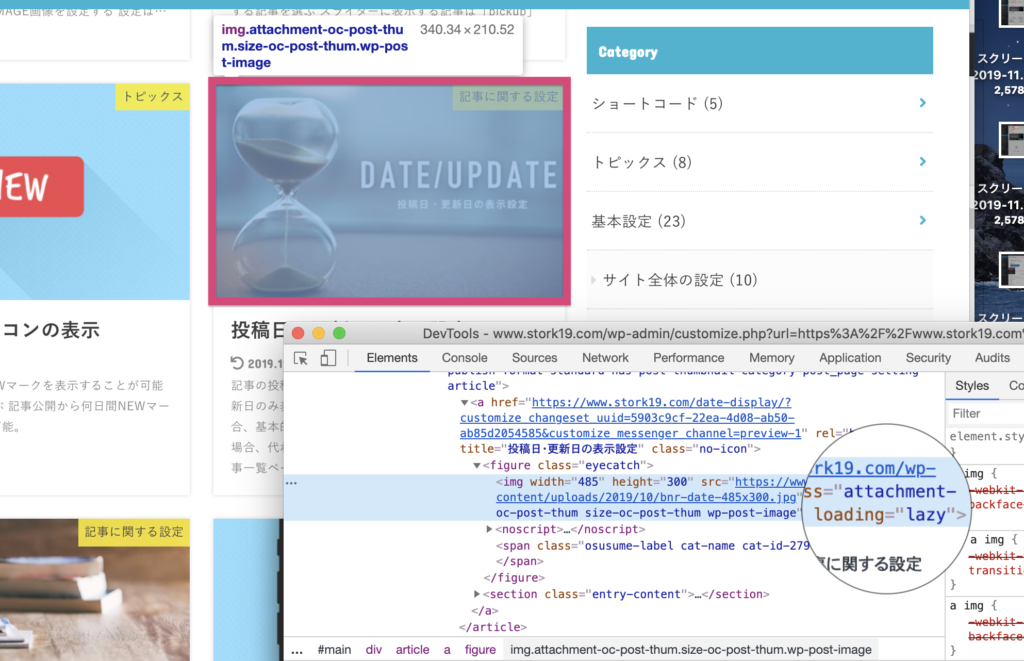The width and height of the screenshot is (1024, 661).
Task: Open the ショートコード (5) category
Action: point(657,103)
